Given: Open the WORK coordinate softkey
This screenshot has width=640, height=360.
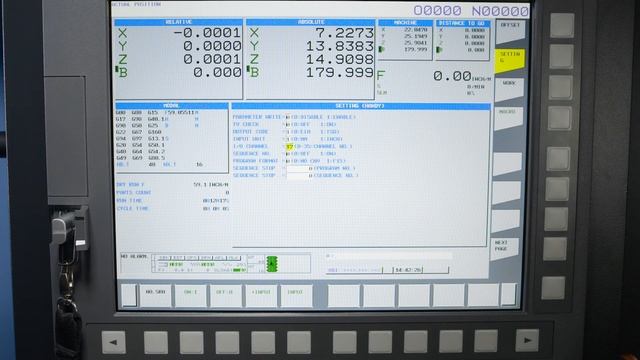Looking at the screenshot, I should (509, 89).
